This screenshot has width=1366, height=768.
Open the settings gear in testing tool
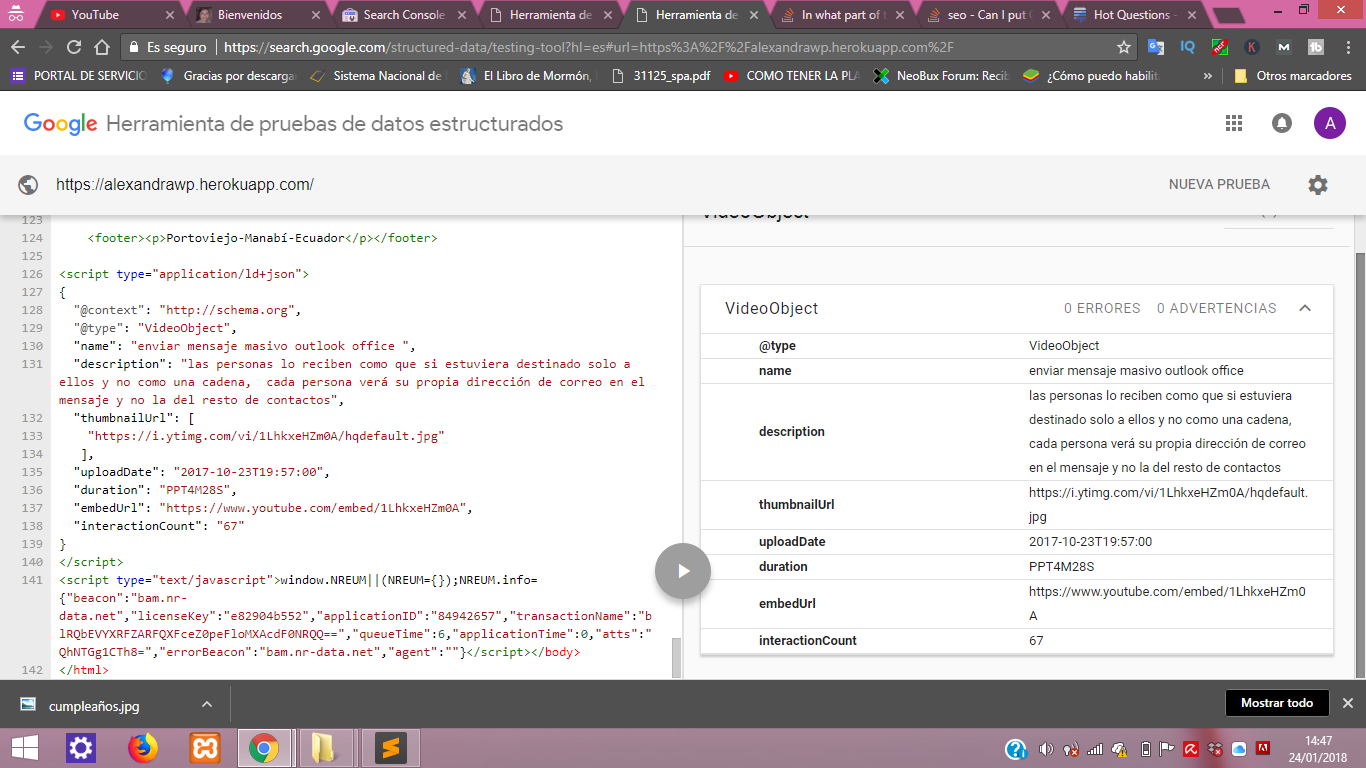(x=1318, y=184)
